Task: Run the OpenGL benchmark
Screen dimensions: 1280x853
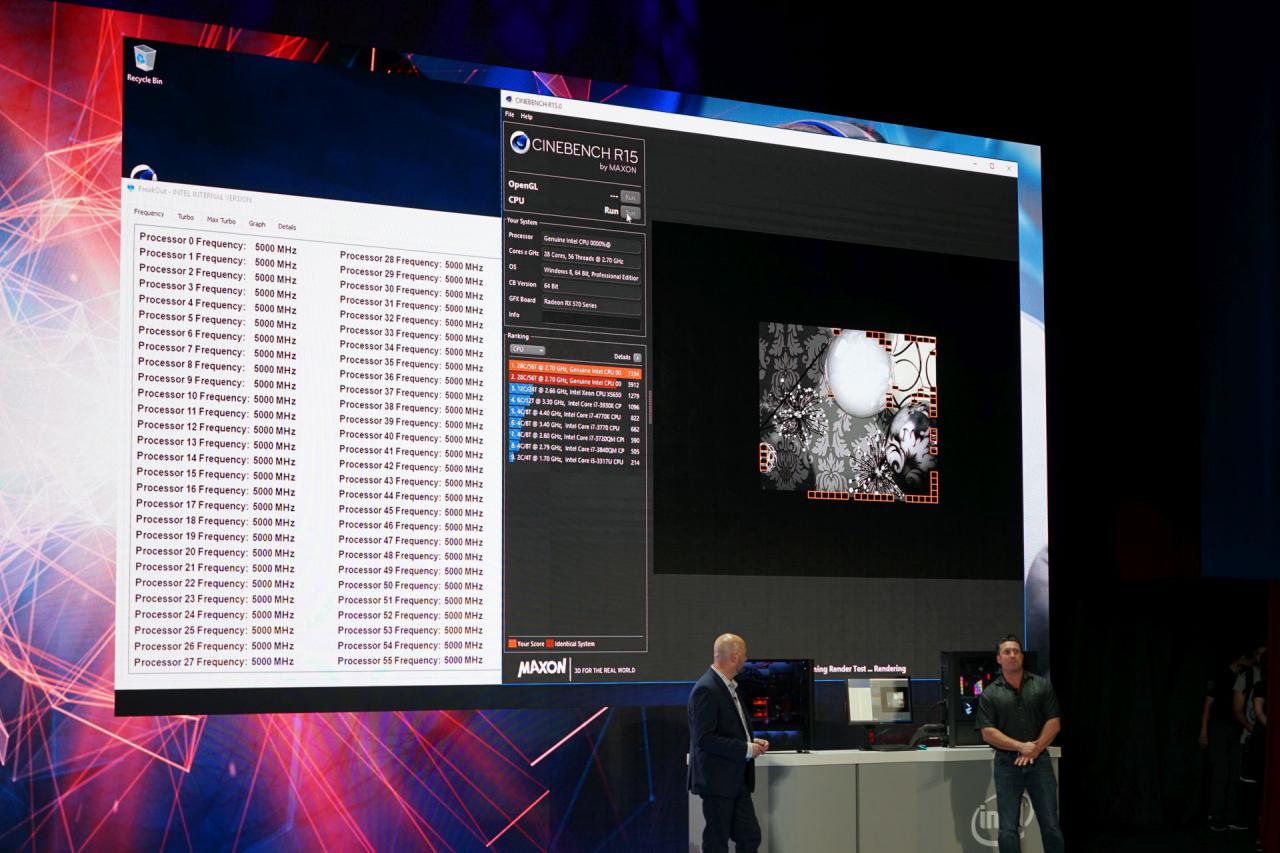Action: pos(630,197)
